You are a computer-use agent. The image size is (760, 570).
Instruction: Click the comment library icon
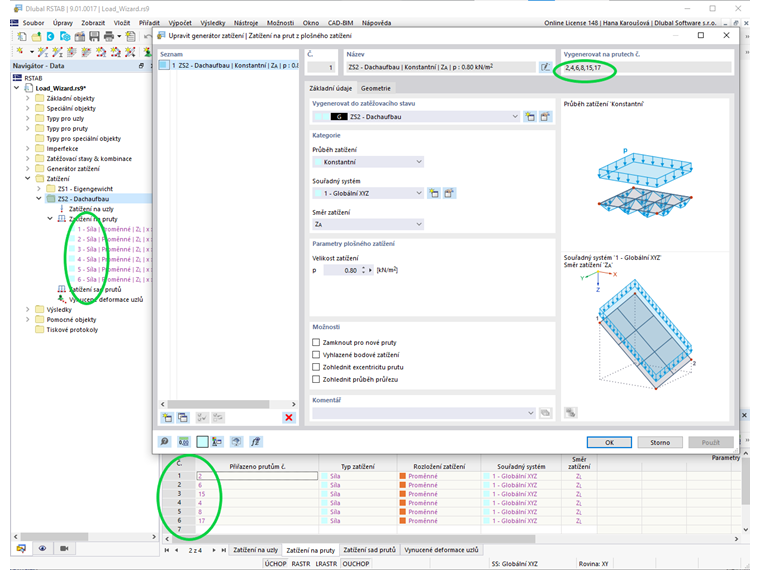[545, 413]
